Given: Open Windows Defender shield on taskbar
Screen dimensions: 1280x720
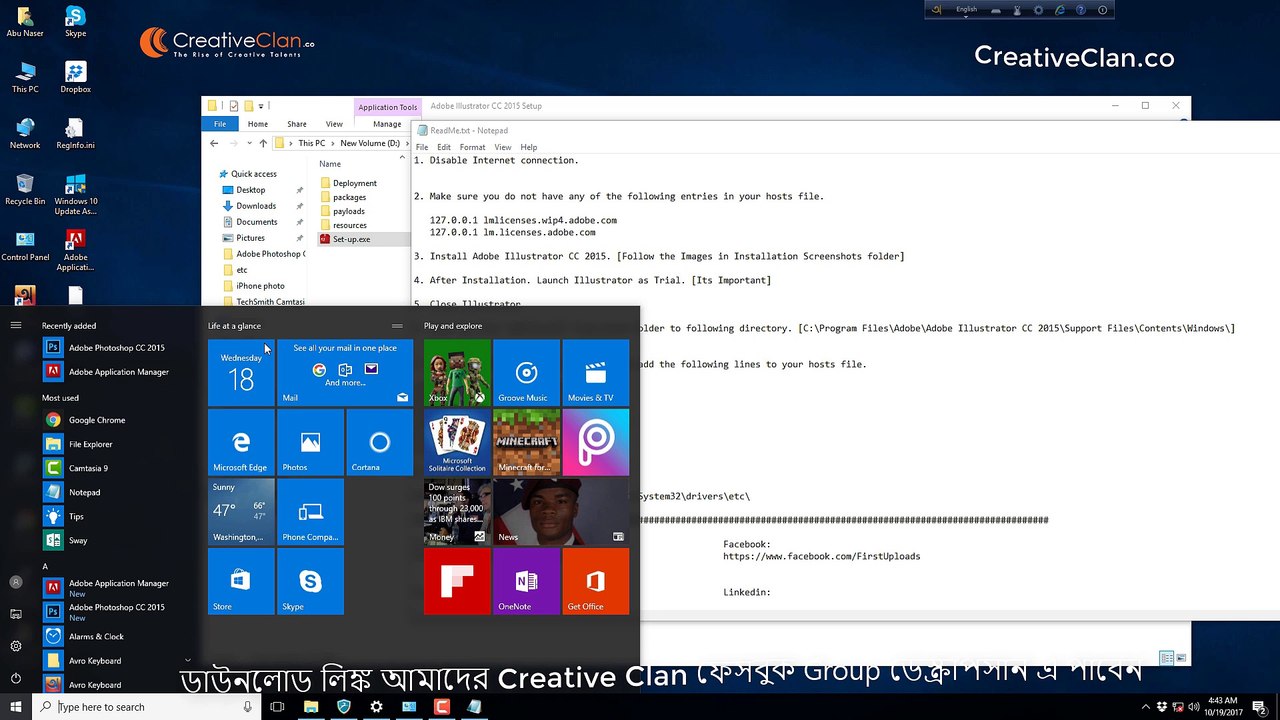Looking at the screenshot, I should (344, 707).
